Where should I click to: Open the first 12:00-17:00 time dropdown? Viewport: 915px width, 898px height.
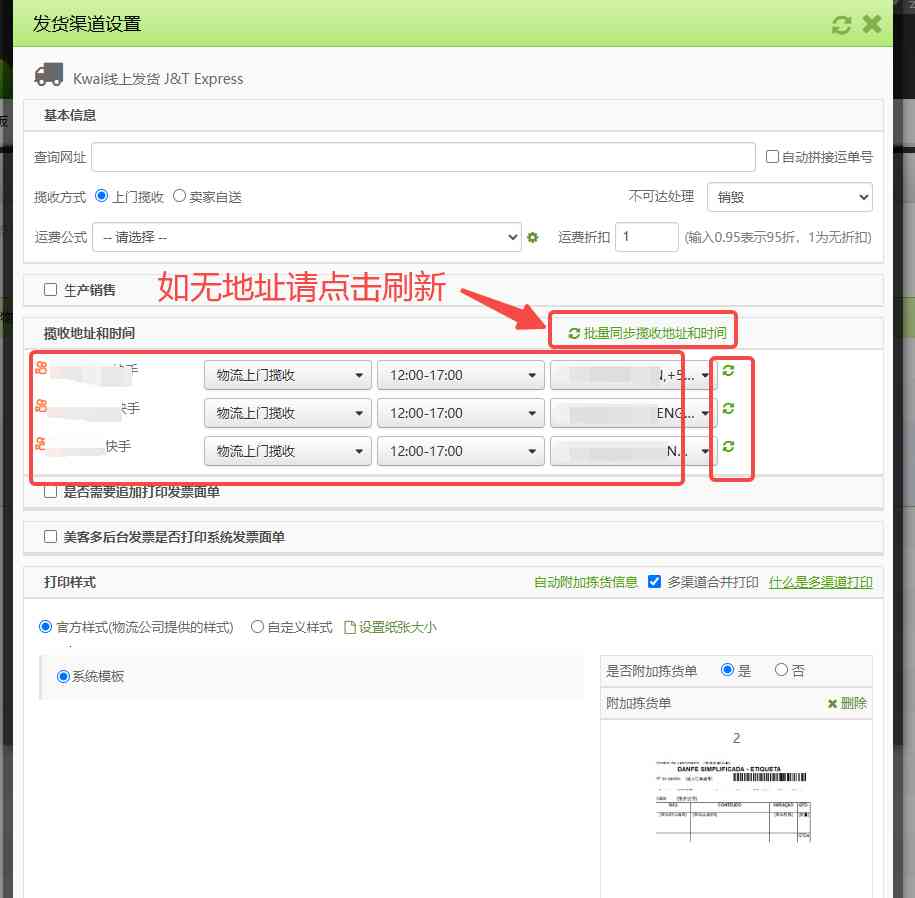tap(460, 375)
